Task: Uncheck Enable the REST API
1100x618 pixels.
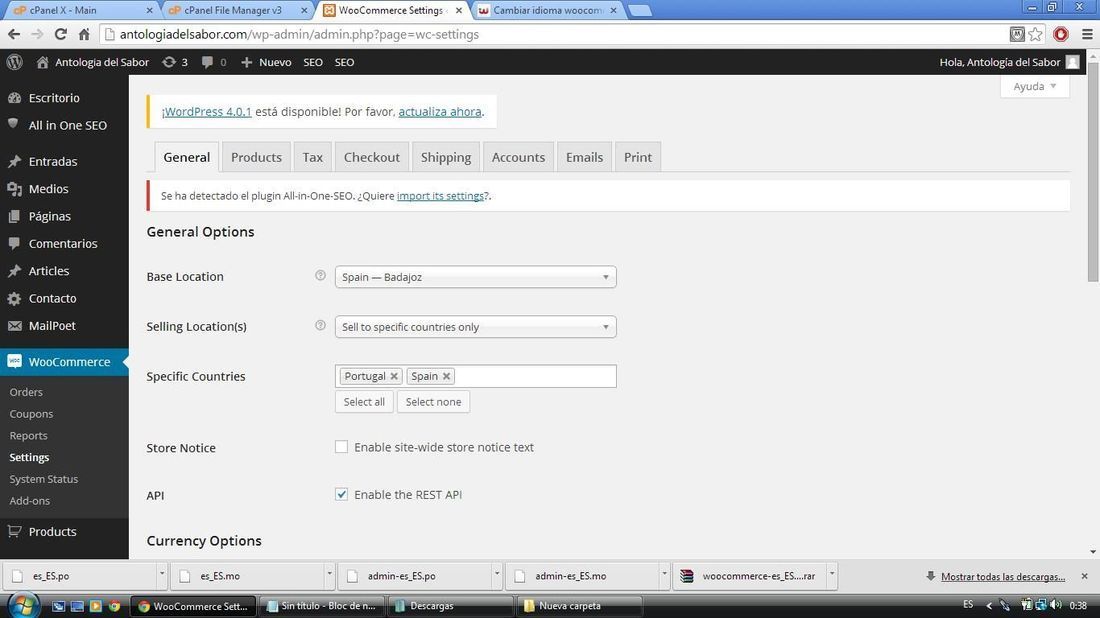Action: tap(341, 495)
